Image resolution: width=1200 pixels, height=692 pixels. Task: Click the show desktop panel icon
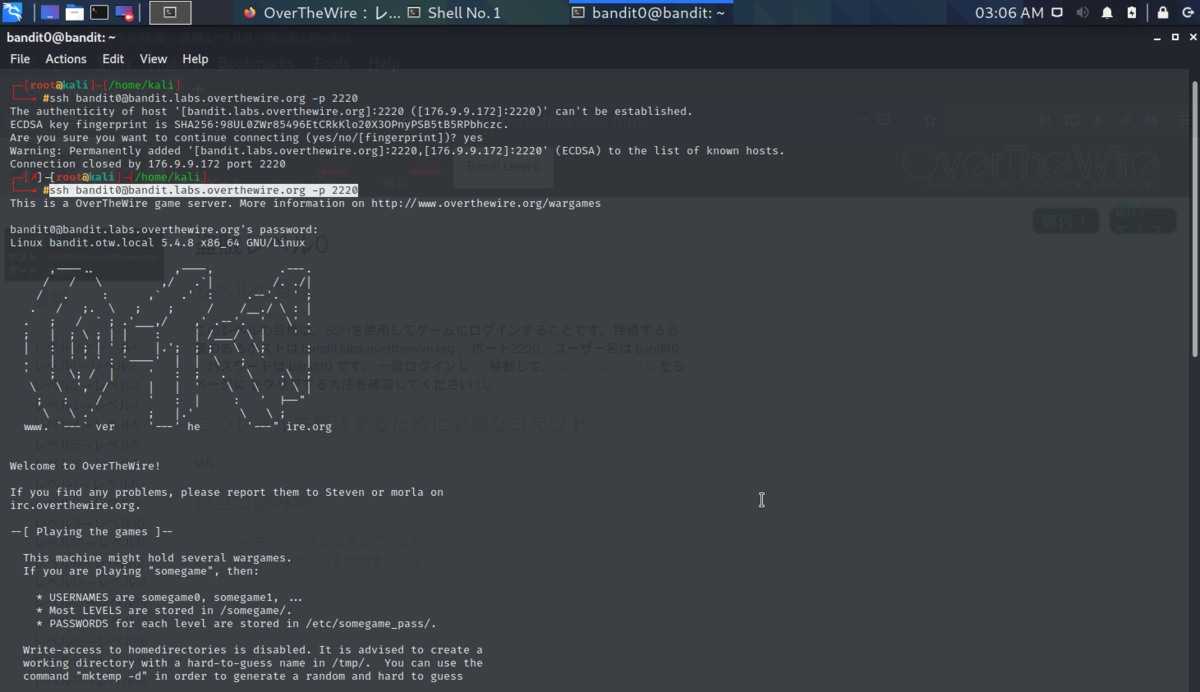(49, 13)
